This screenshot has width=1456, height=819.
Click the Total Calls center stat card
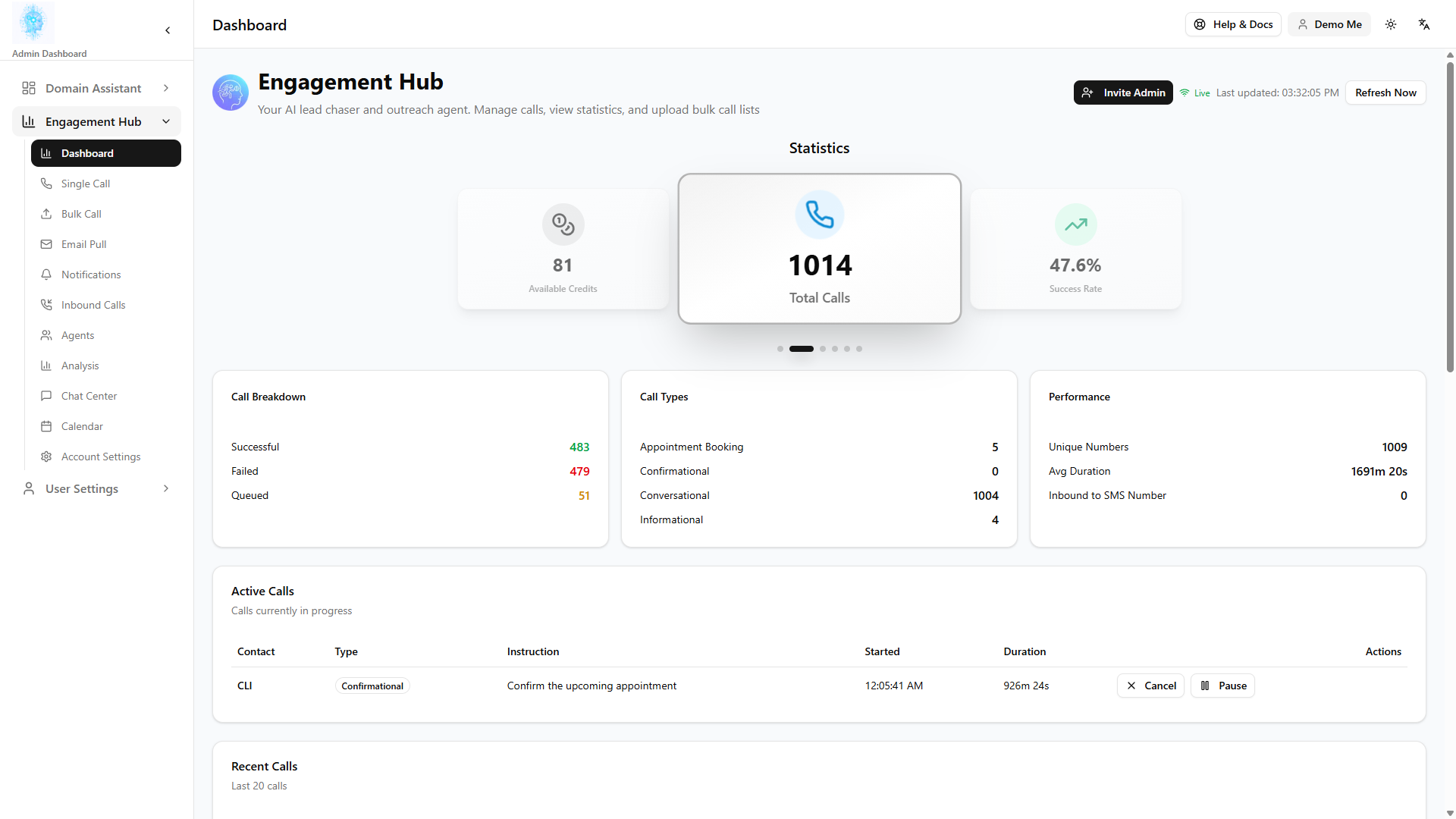click(x=820, y=249)
